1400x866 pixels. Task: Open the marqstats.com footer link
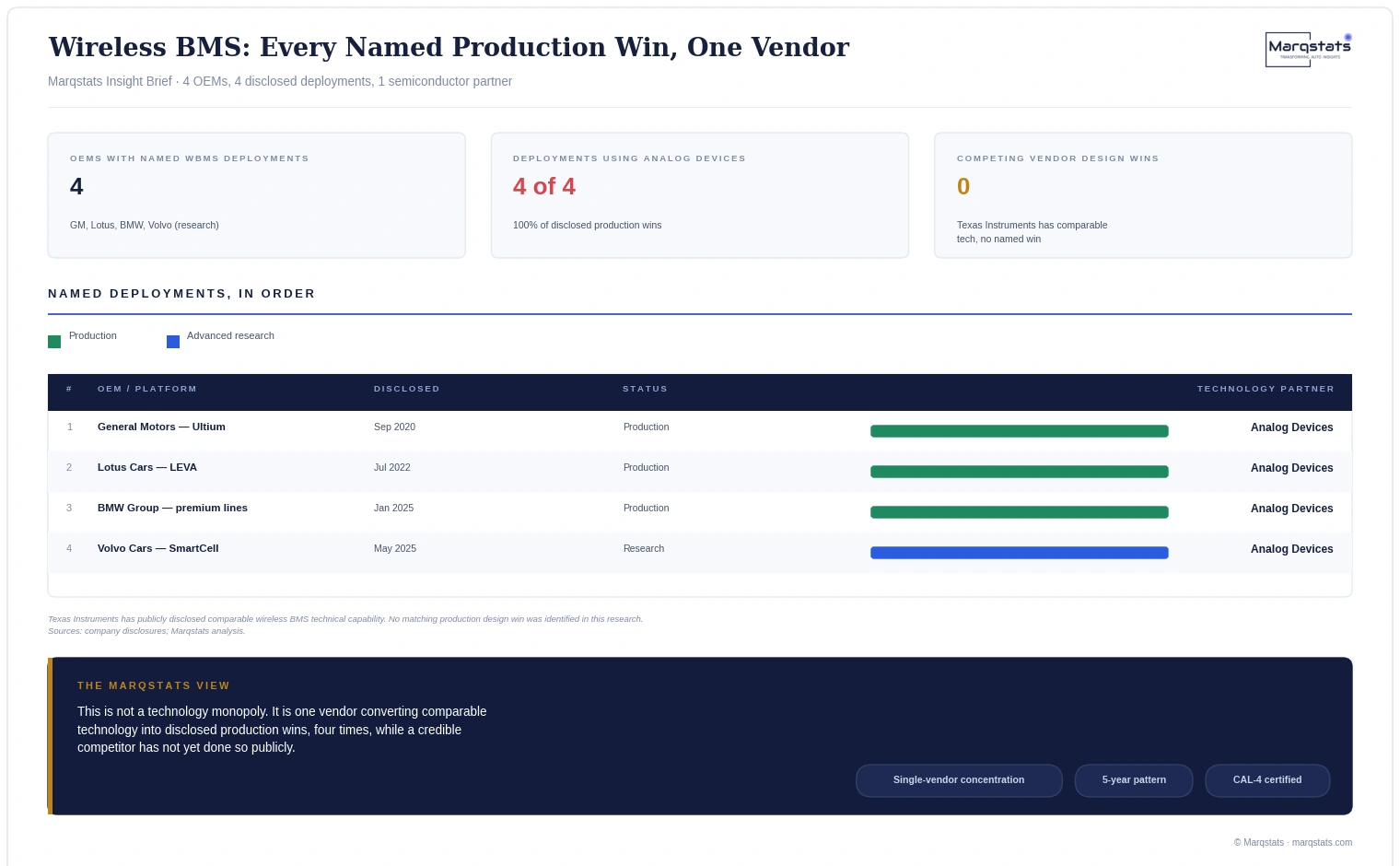[x=1322, y=842]
